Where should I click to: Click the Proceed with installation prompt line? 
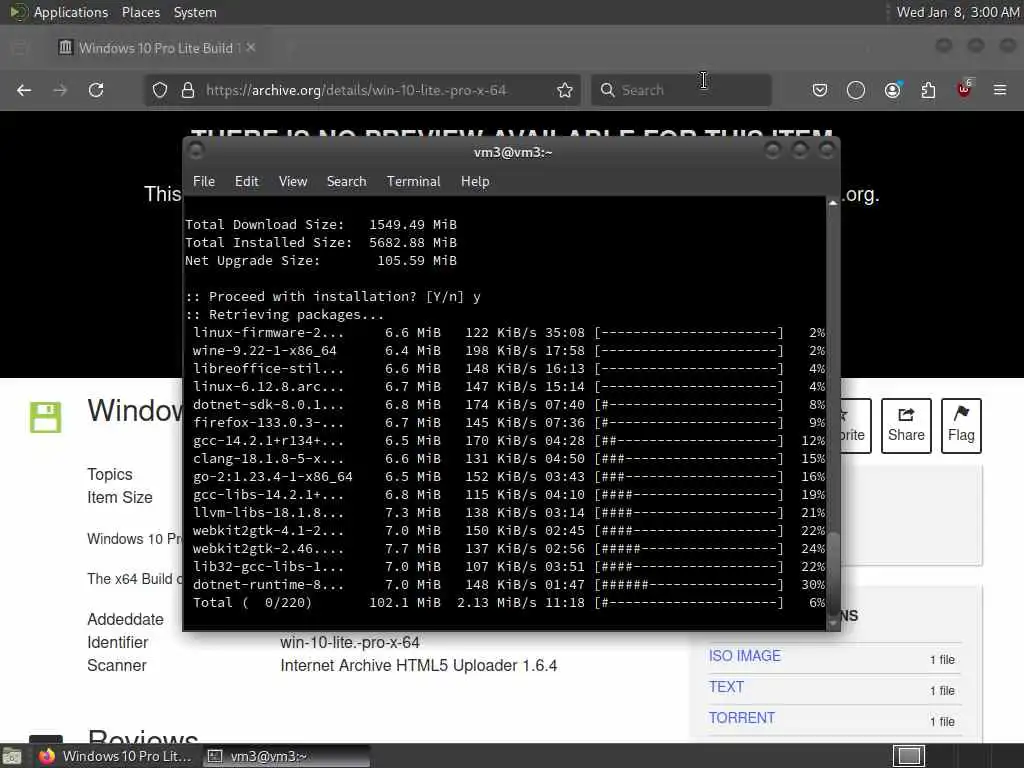(333, 296)
